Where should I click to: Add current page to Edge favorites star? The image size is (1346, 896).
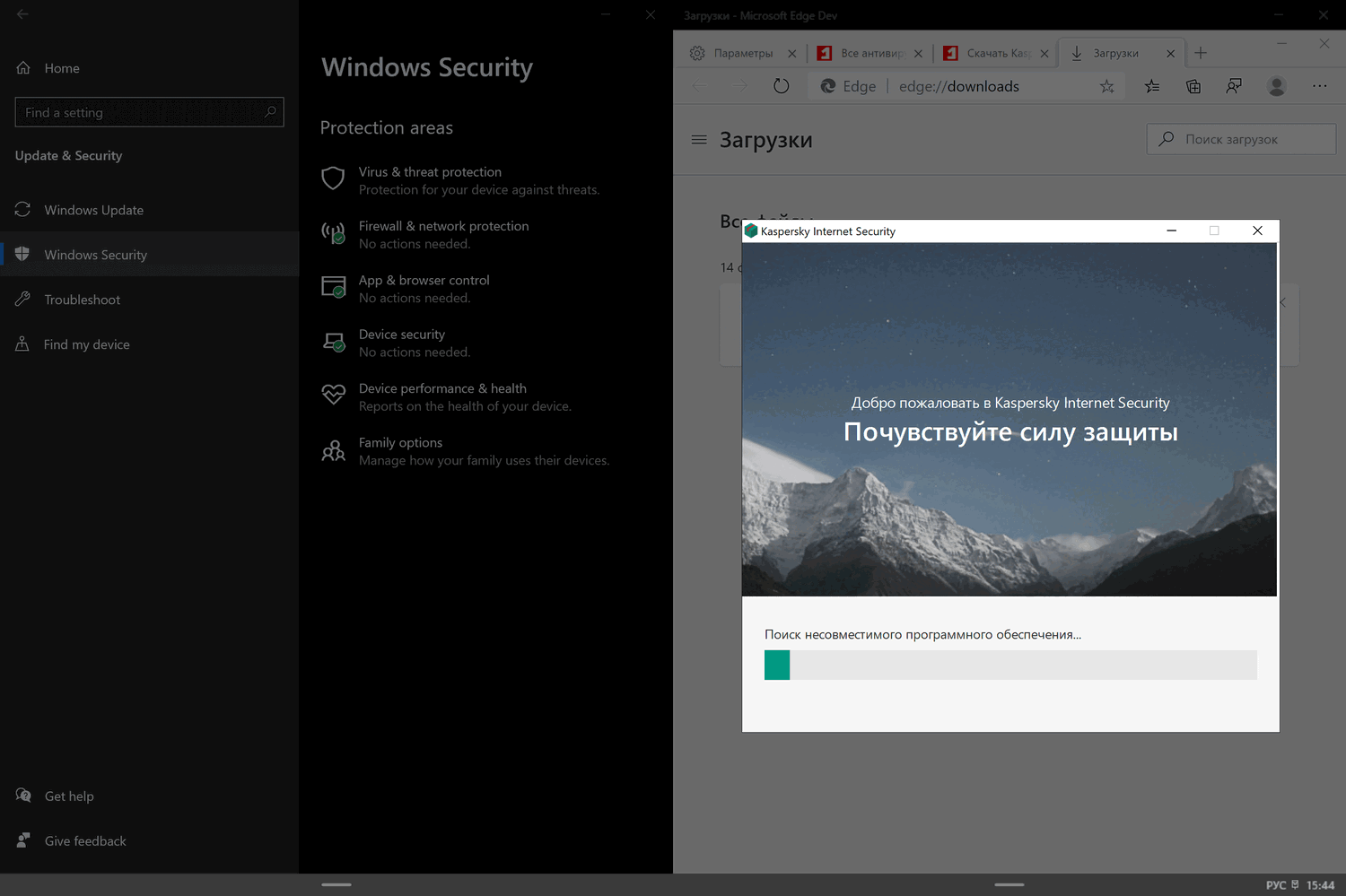point(1107,86)
